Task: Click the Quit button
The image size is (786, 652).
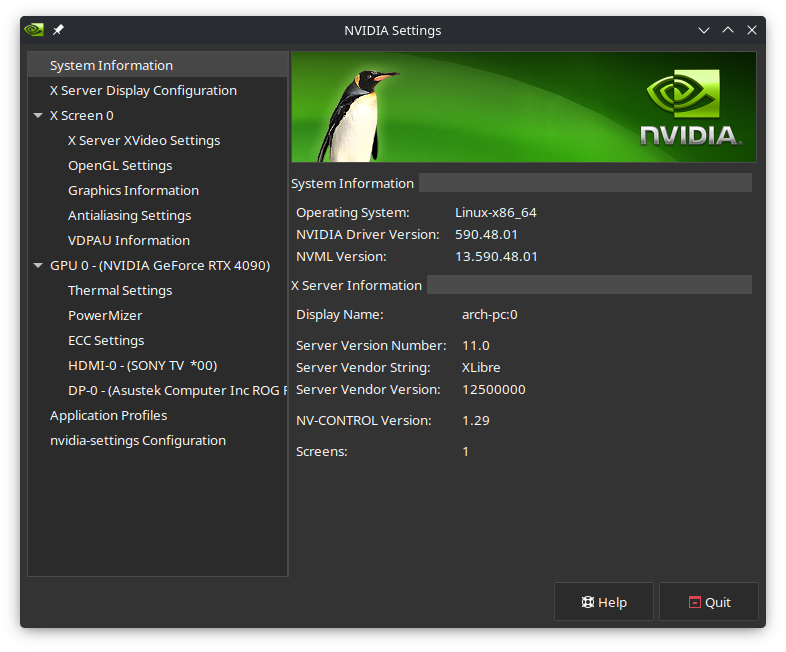Action: coord(709,602)
